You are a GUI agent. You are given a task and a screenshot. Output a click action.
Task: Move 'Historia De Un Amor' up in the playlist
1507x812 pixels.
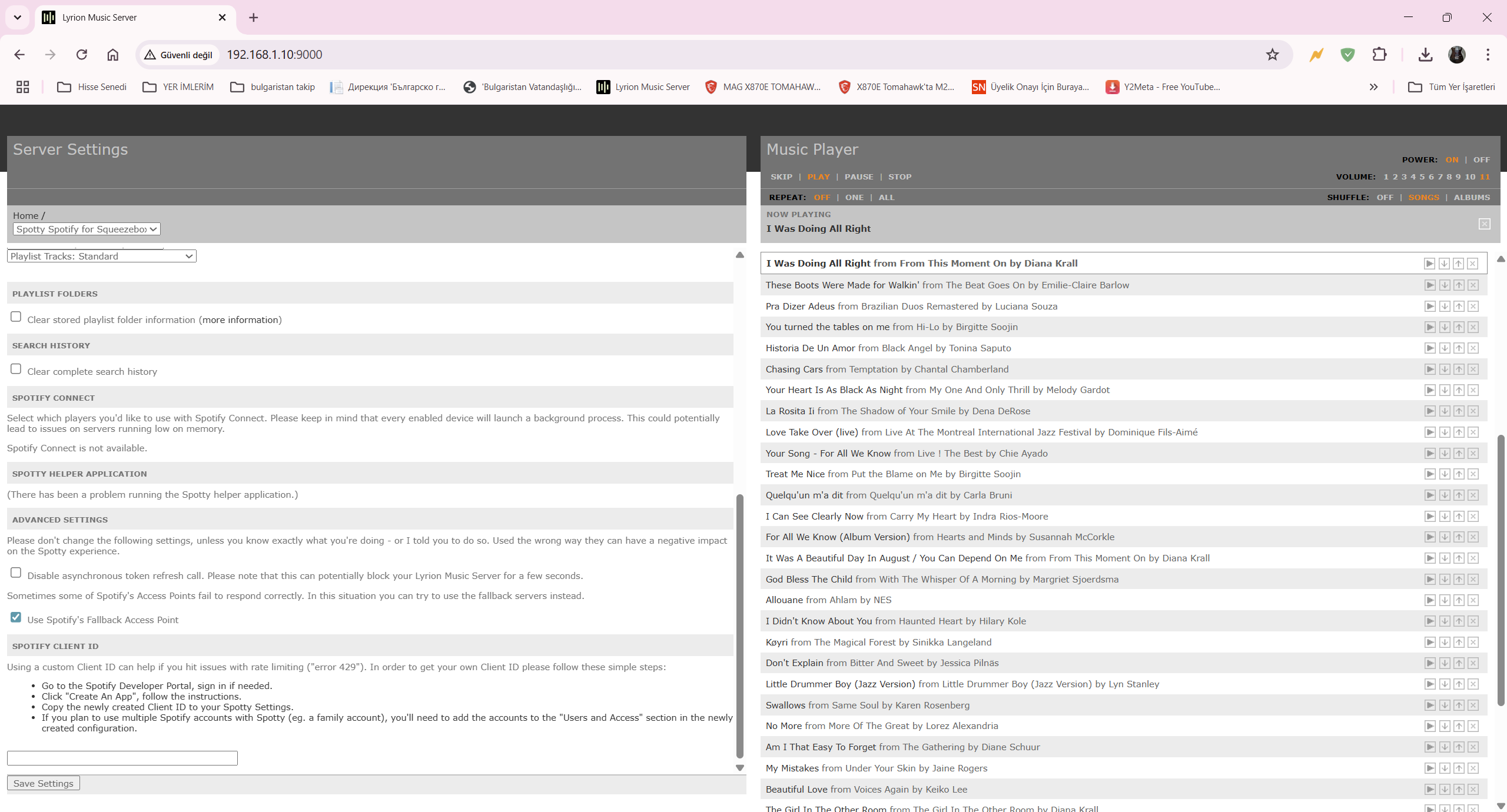coord(1459,348)
